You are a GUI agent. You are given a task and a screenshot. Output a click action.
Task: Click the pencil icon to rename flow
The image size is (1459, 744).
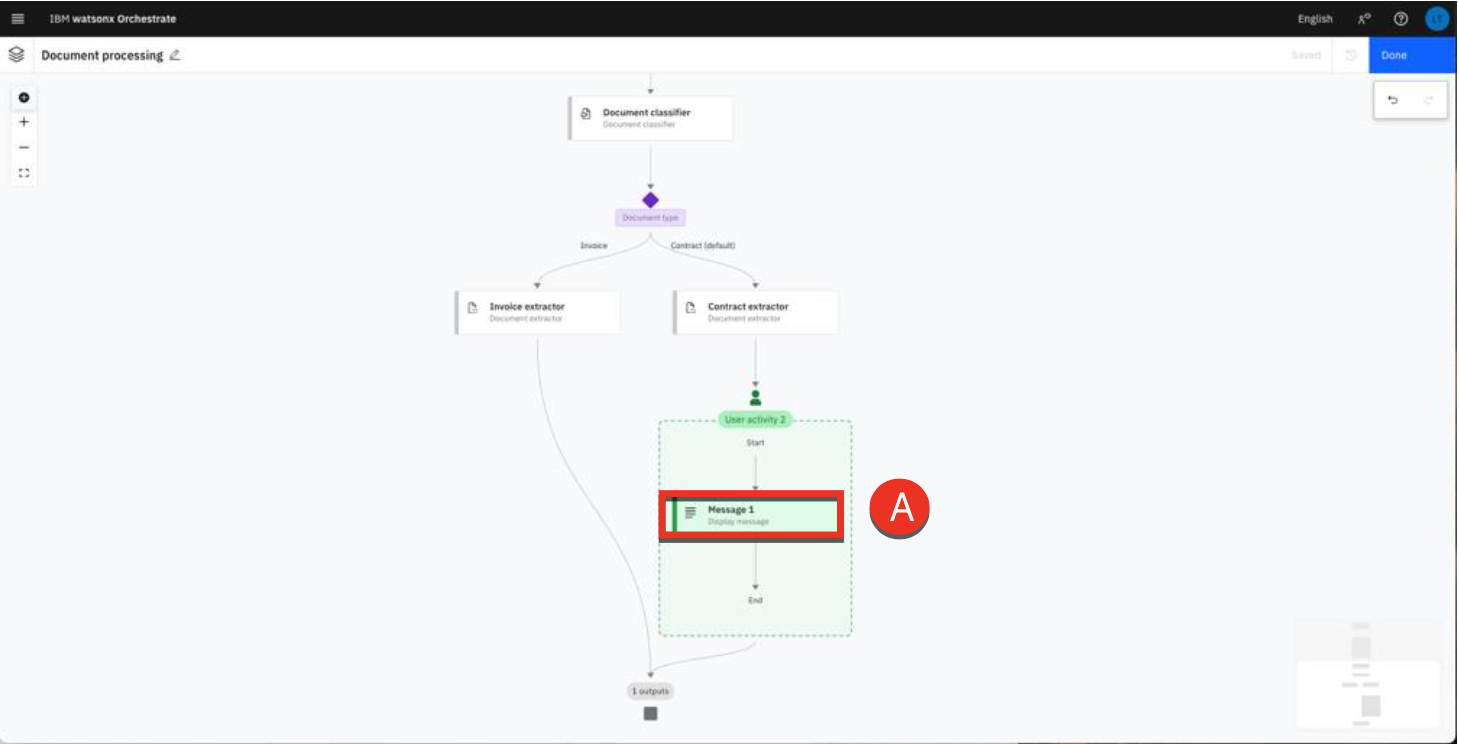[175, 55]
